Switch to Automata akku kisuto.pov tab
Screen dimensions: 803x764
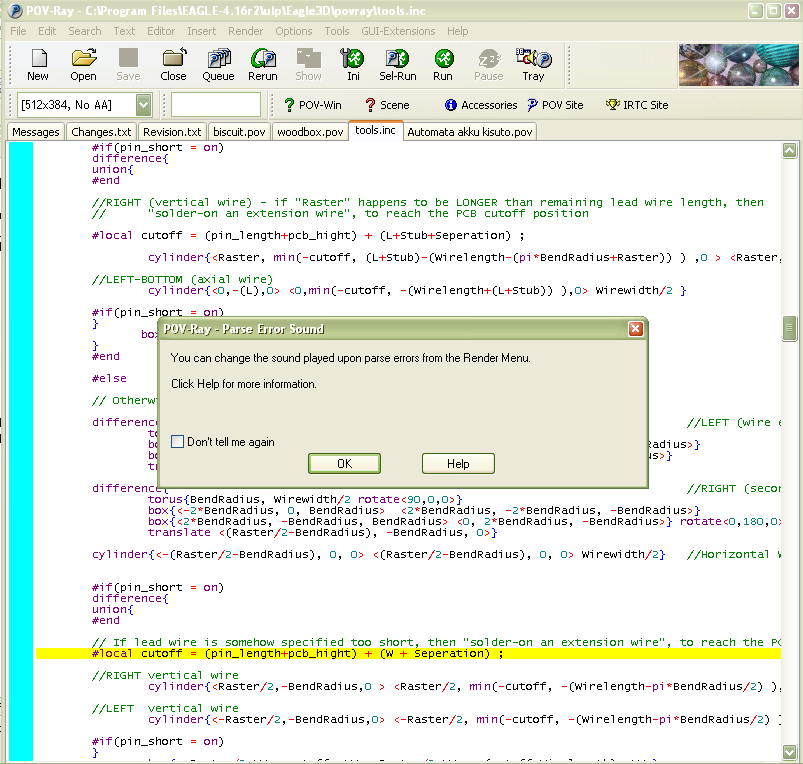470,132
